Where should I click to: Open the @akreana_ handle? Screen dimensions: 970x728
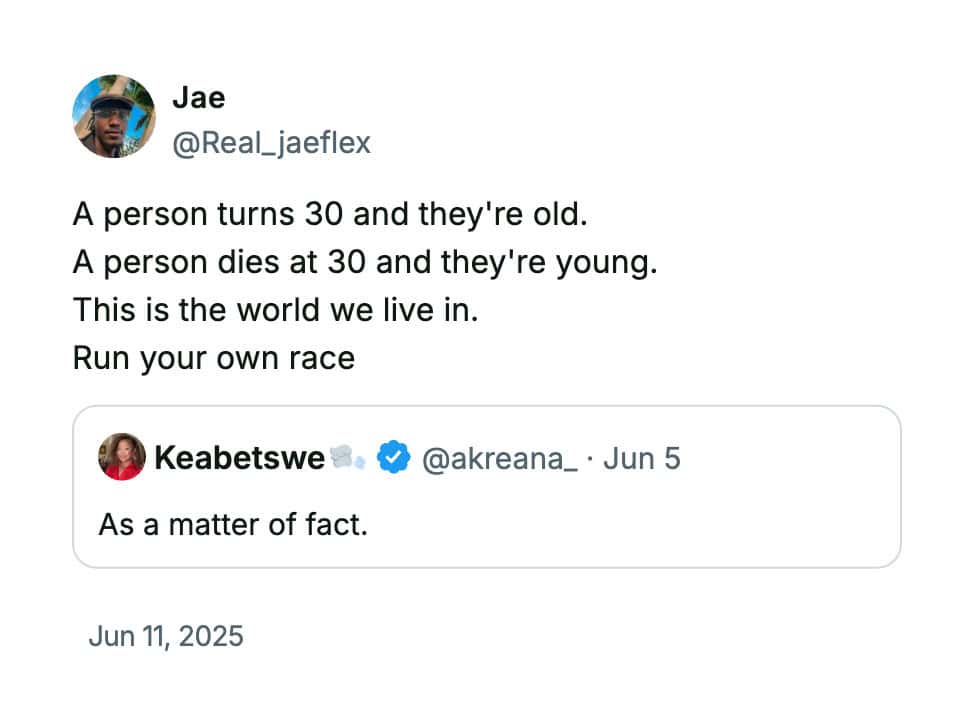[499, 459]
